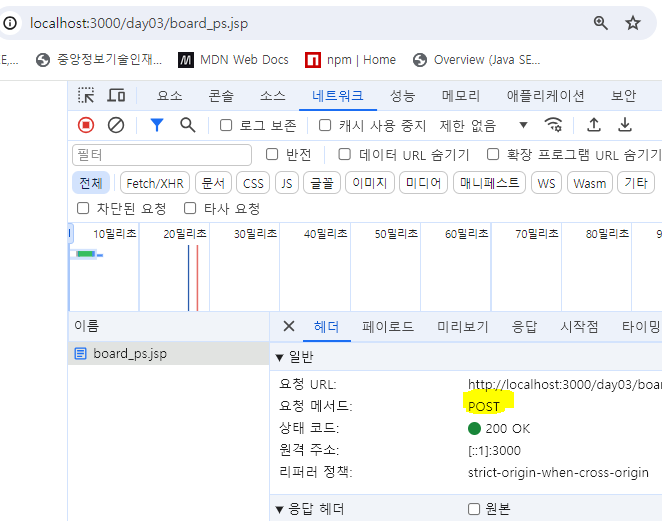Click the 필터 text input field
662x521 pixels.
tap(162, 155)
